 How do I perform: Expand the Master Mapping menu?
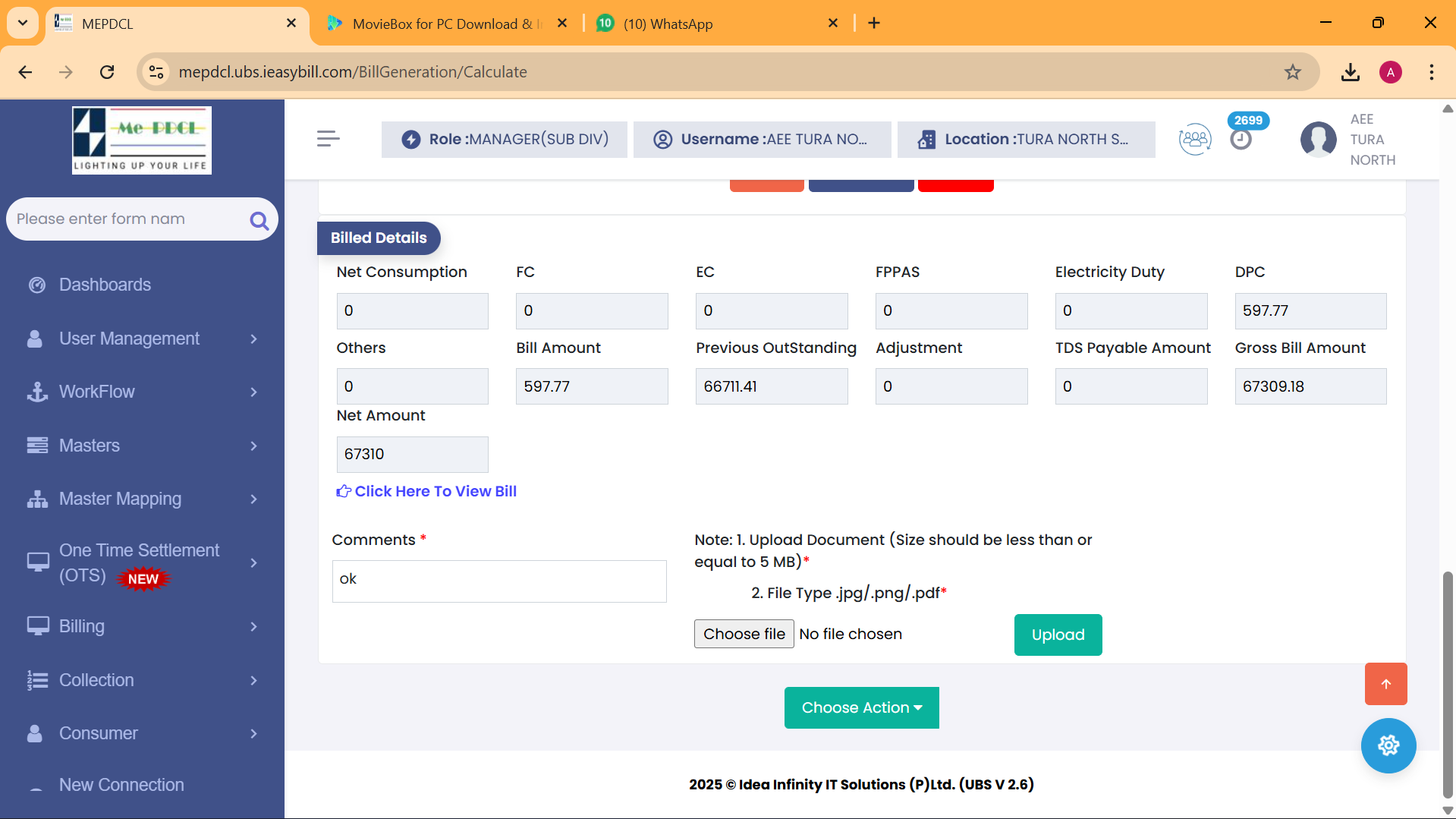click(x=142, y=499)
